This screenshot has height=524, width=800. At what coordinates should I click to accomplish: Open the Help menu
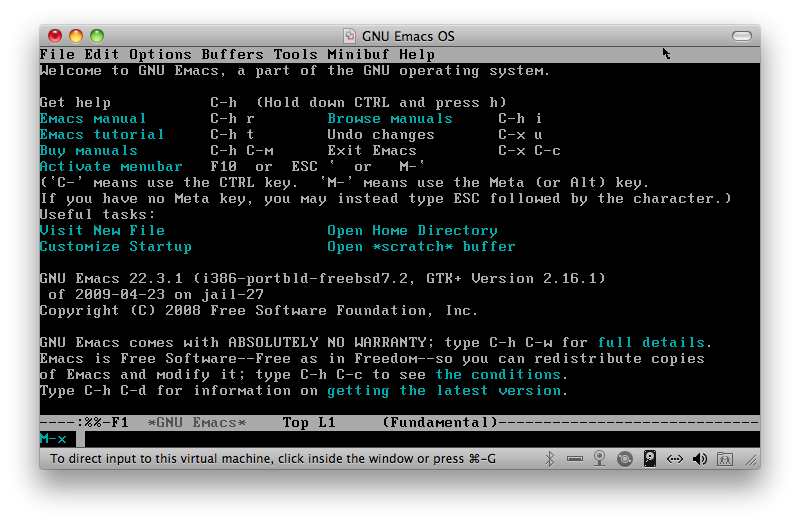(x=417, y=54)
